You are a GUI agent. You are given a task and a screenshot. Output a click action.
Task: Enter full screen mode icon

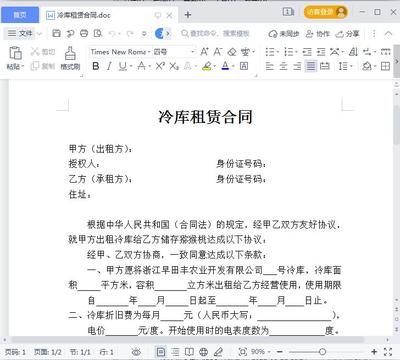(x=388, y=352)
